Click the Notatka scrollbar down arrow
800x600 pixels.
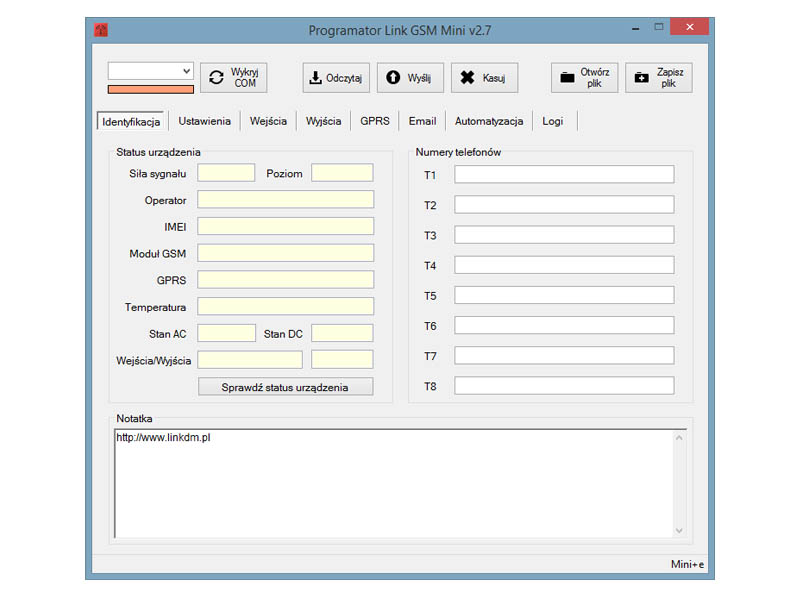pos(679,531)
